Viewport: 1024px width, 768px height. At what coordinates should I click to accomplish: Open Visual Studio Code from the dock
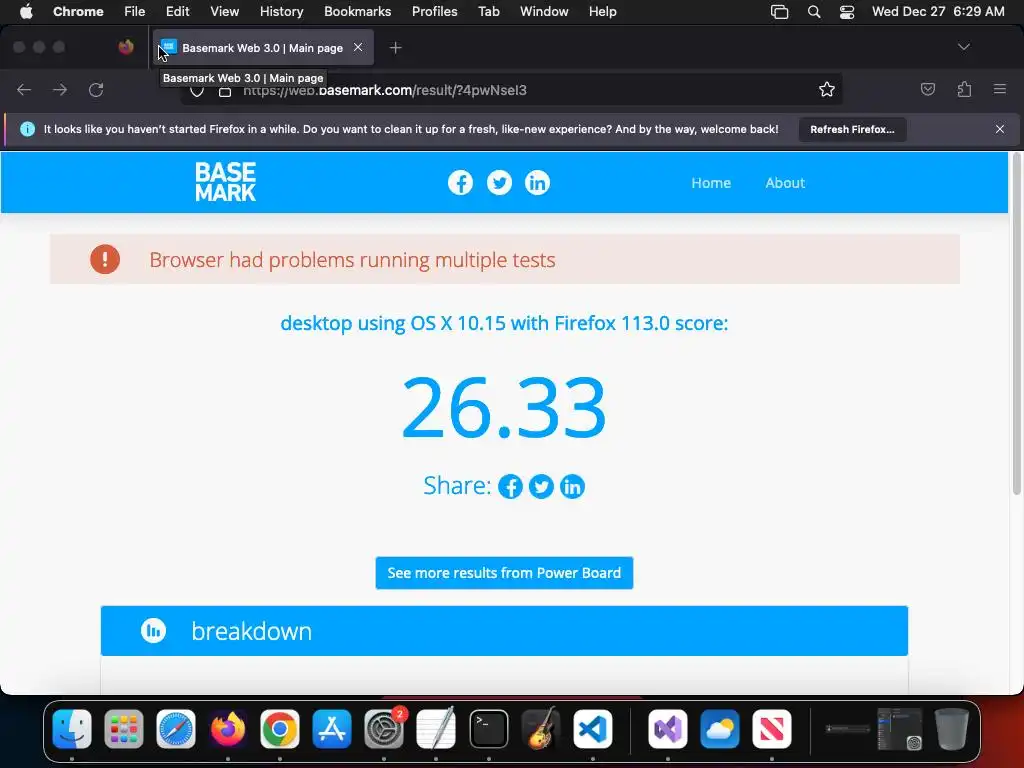tap(592, 729)
